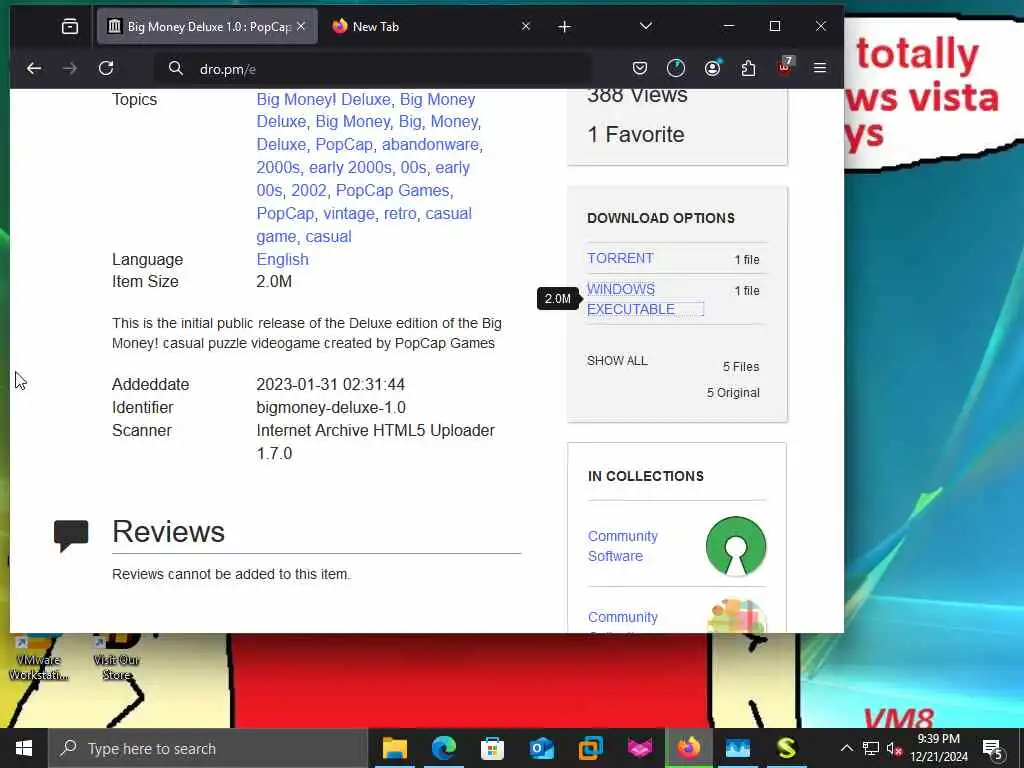Click the green Community Software collection thumbnail

[x=735, y=546]
